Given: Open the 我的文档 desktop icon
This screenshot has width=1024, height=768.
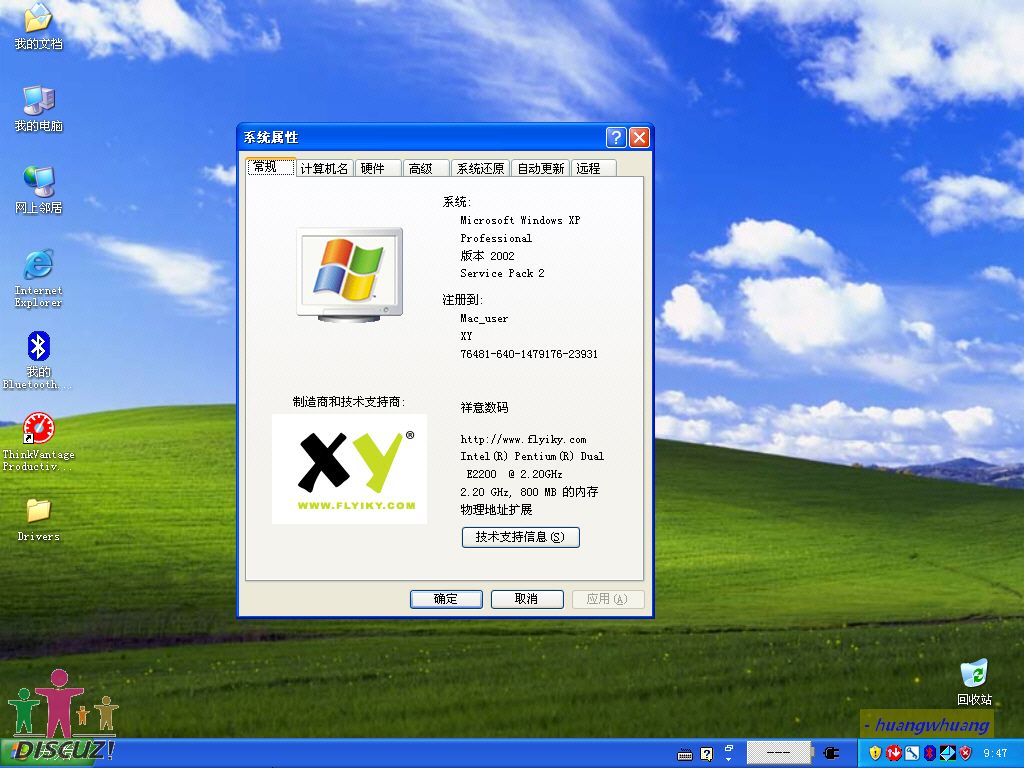Looking at the screenshot, I should (x=39, y=26).
